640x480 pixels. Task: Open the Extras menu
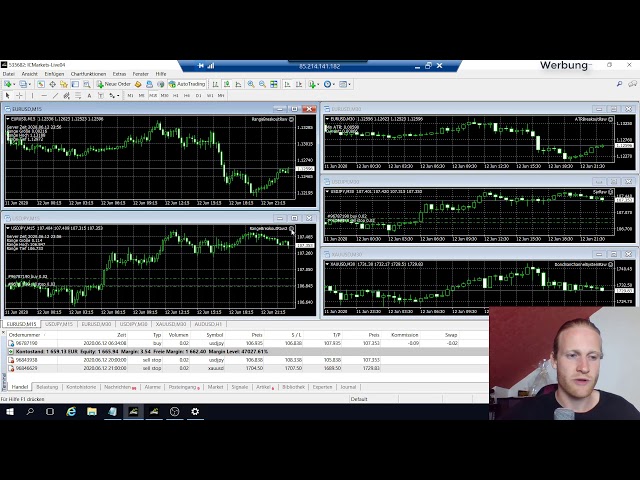click(119, 74)
